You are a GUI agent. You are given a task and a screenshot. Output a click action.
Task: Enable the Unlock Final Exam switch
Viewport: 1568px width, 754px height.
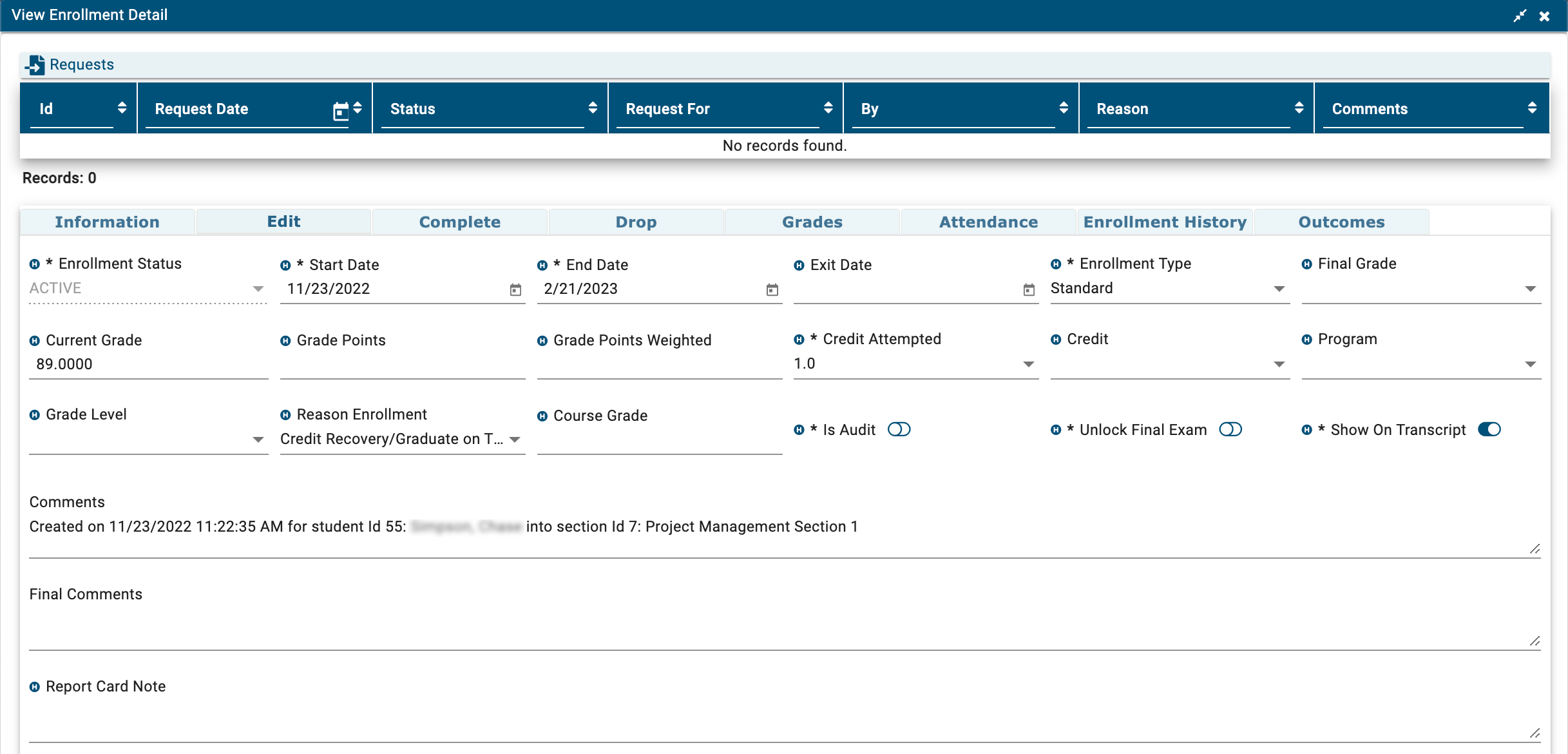tap(1230, 429)
